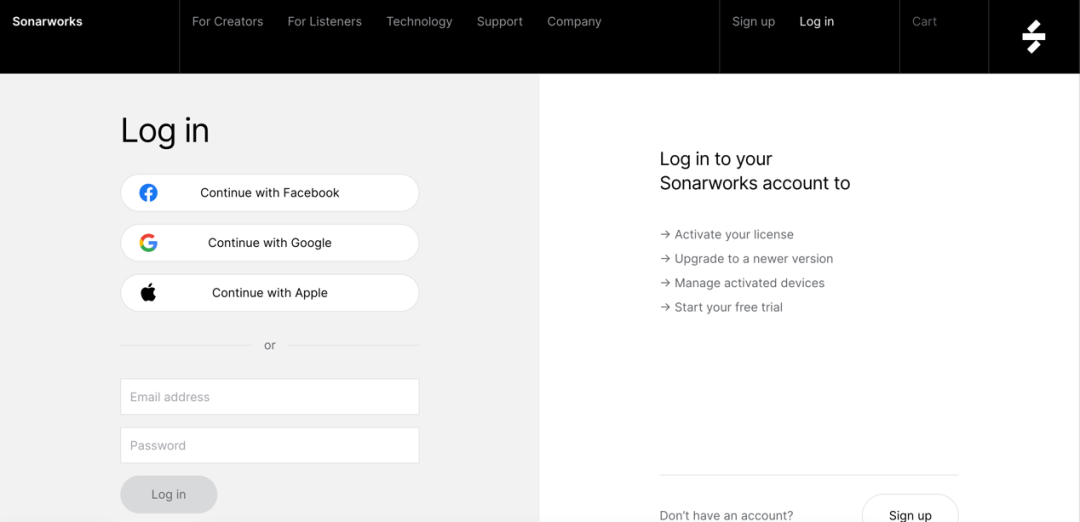Open the For Creators menu

[227, 22]
